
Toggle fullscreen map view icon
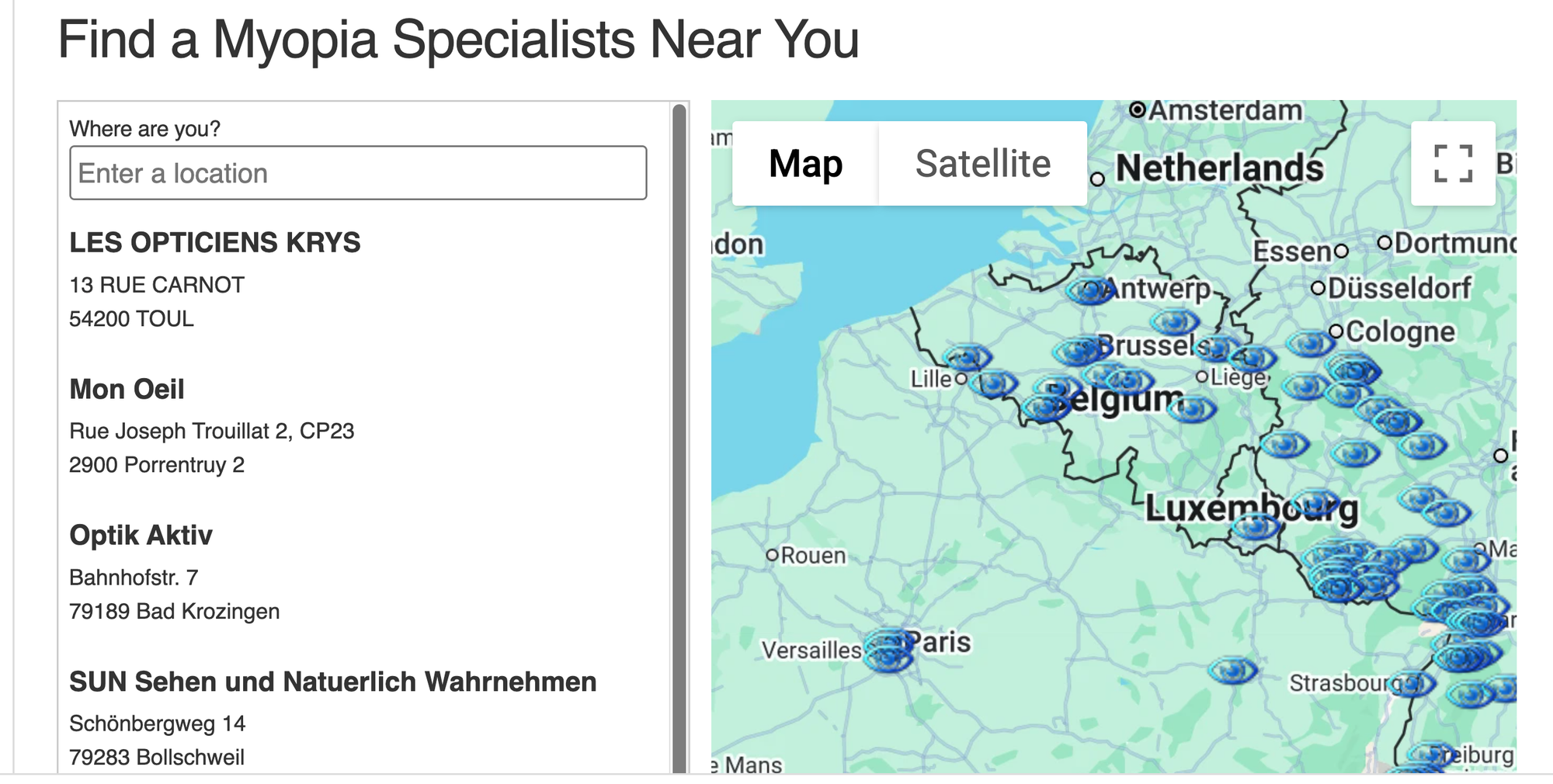point(1453,164)
